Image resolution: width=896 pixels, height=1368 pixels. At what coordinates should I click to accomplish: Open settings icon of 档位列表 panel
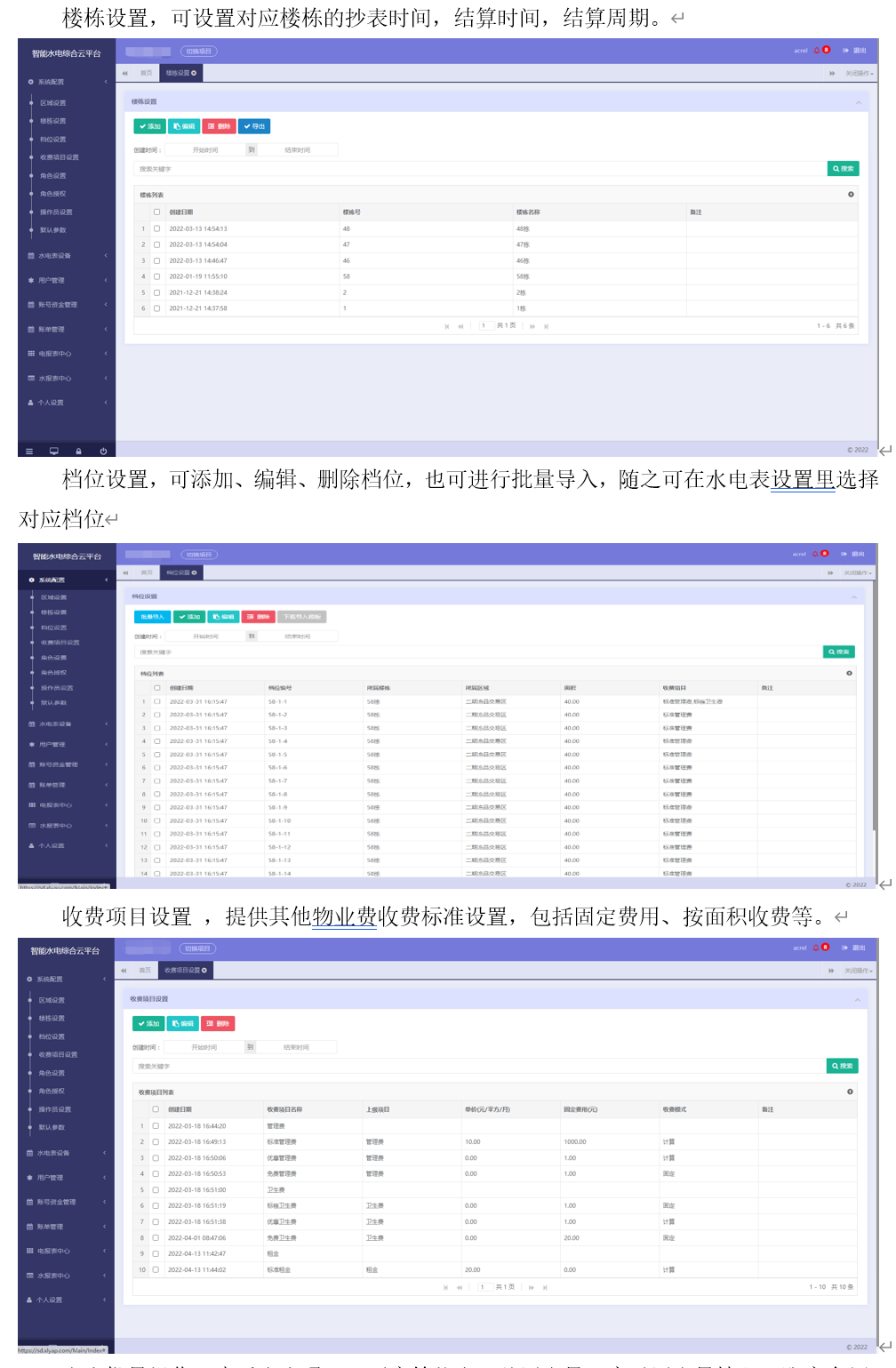pyautogui.click(x=849, y=674)
